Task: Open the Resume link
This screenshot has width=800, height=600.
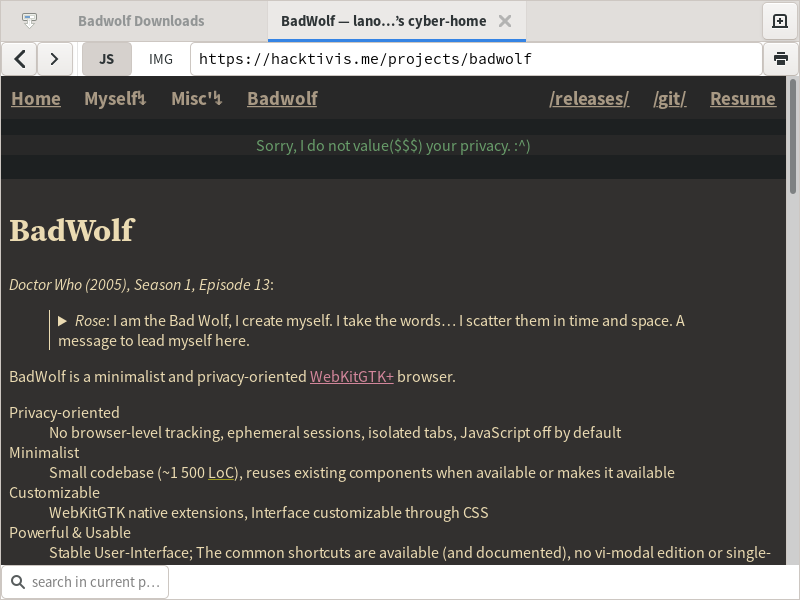Action: click(742, 98)
